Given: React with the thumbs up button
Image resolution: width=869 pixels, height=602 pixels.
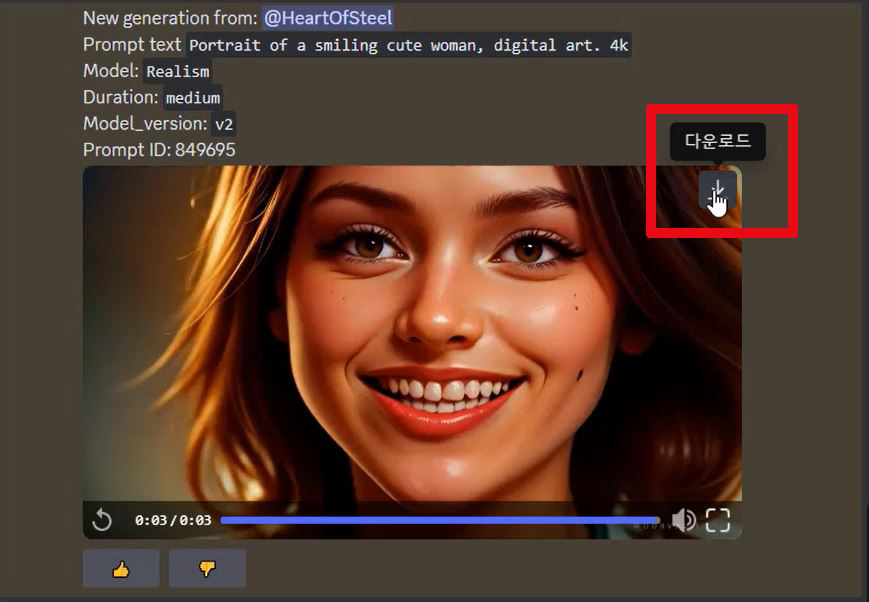Looking at the screenshot, I should point(121,568).
